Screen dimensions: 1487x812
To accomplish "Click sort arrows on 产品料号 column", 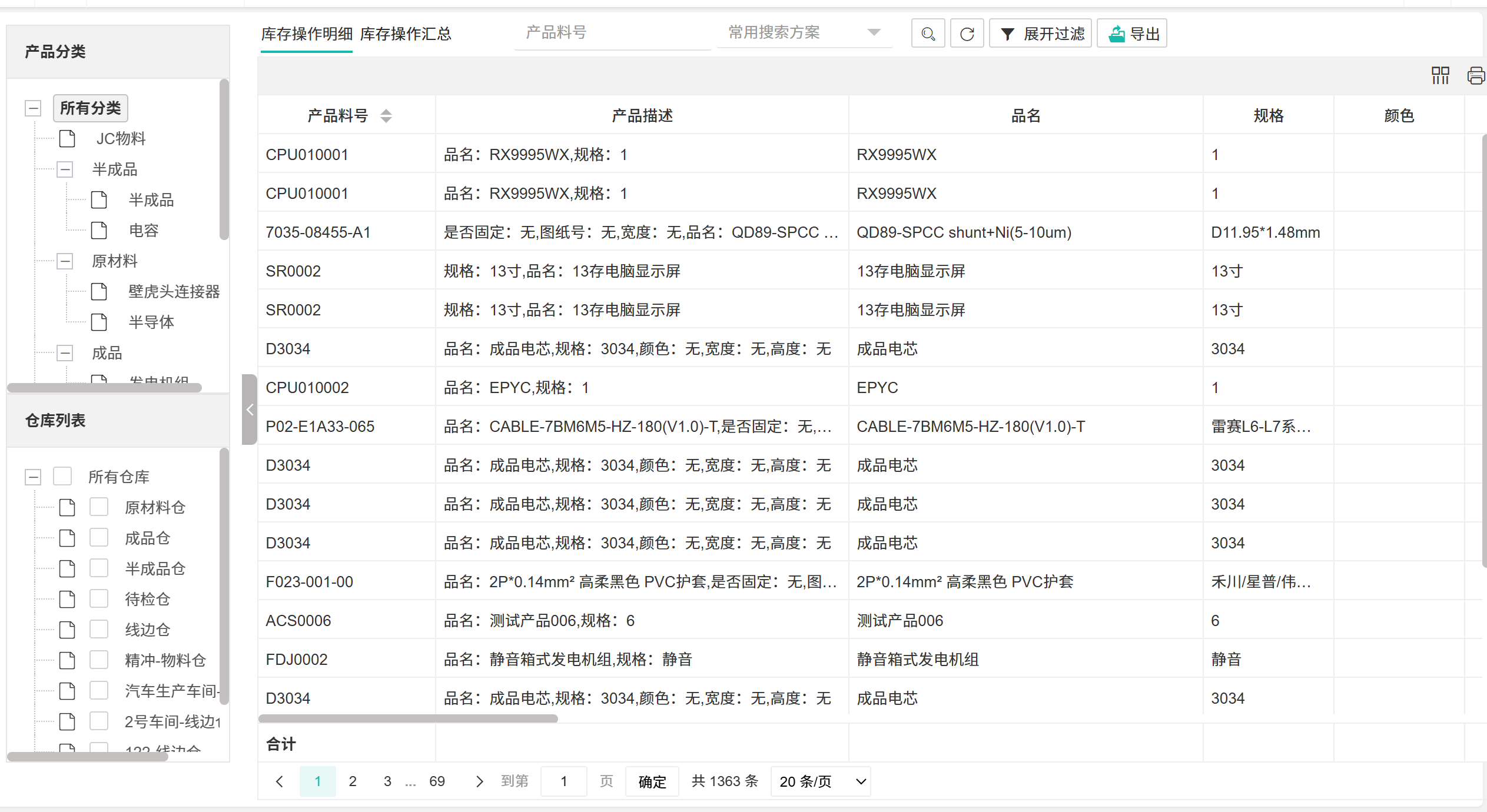I will 386,116.
